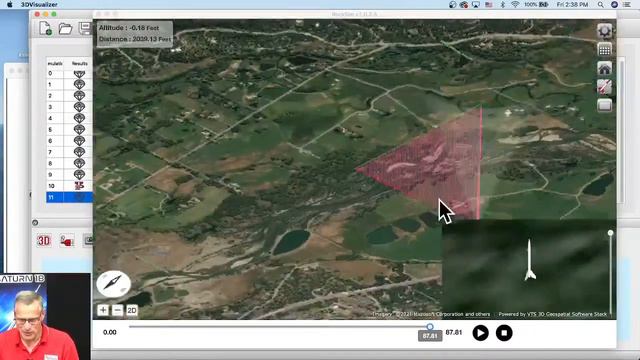Screen dimensions: 640x360
Task: Click the blank gray button below rocket icon
Action: pyautogui.click(x=604, y=105)
